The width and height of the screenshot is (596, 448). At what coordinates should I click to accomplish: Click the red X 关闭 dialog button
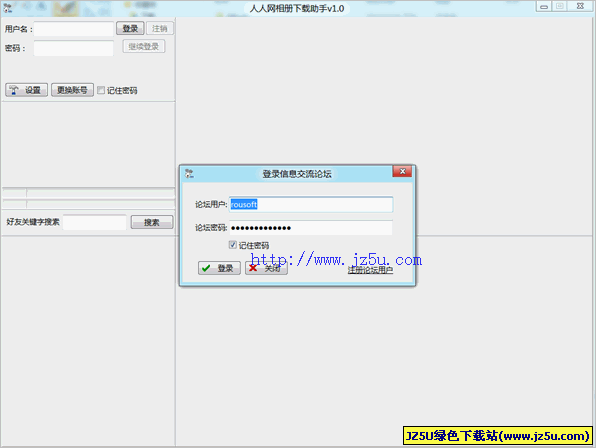266,268
